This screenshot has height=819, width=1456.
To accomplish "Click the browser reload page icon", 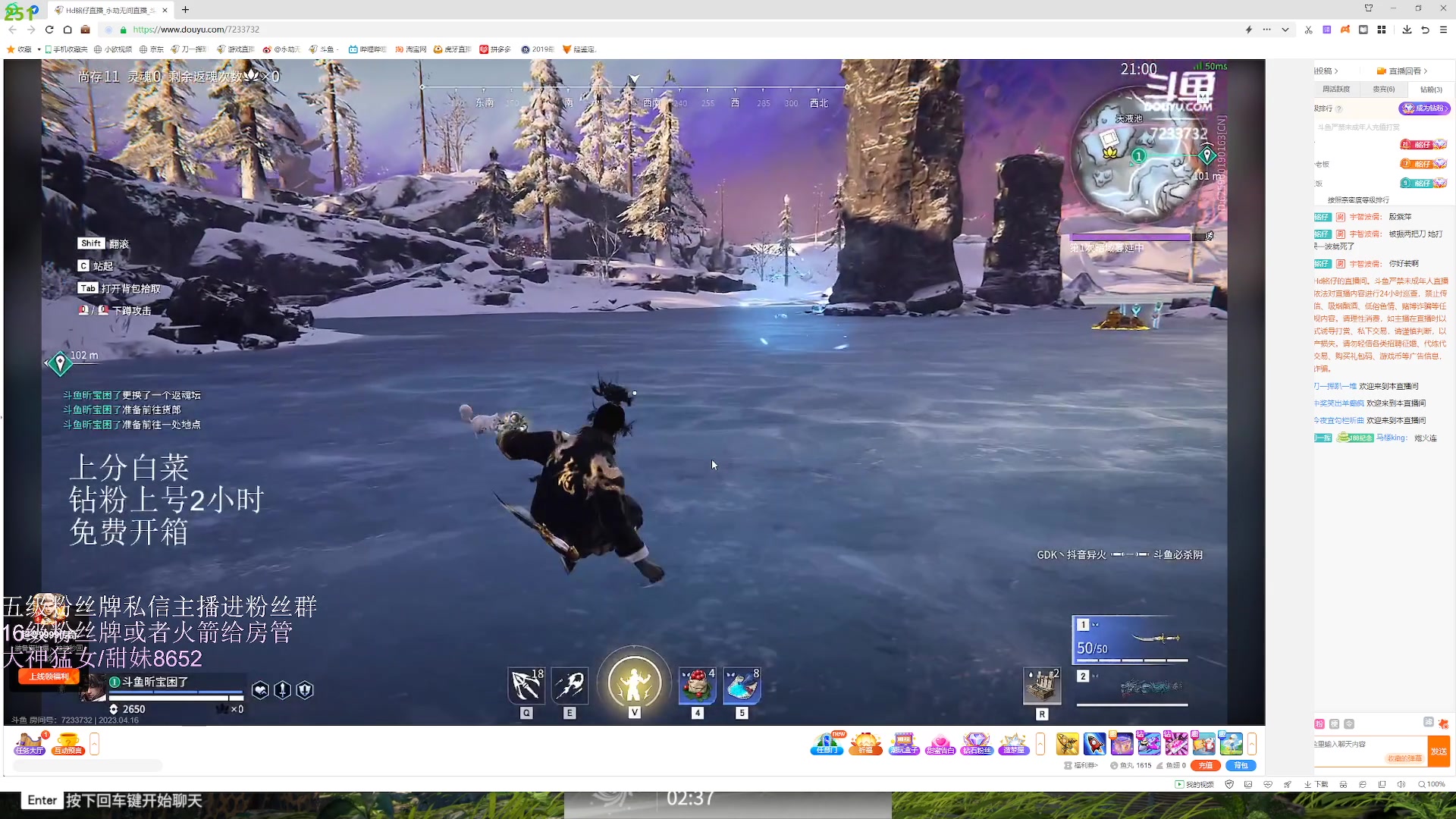I will (x=49, y=30).
